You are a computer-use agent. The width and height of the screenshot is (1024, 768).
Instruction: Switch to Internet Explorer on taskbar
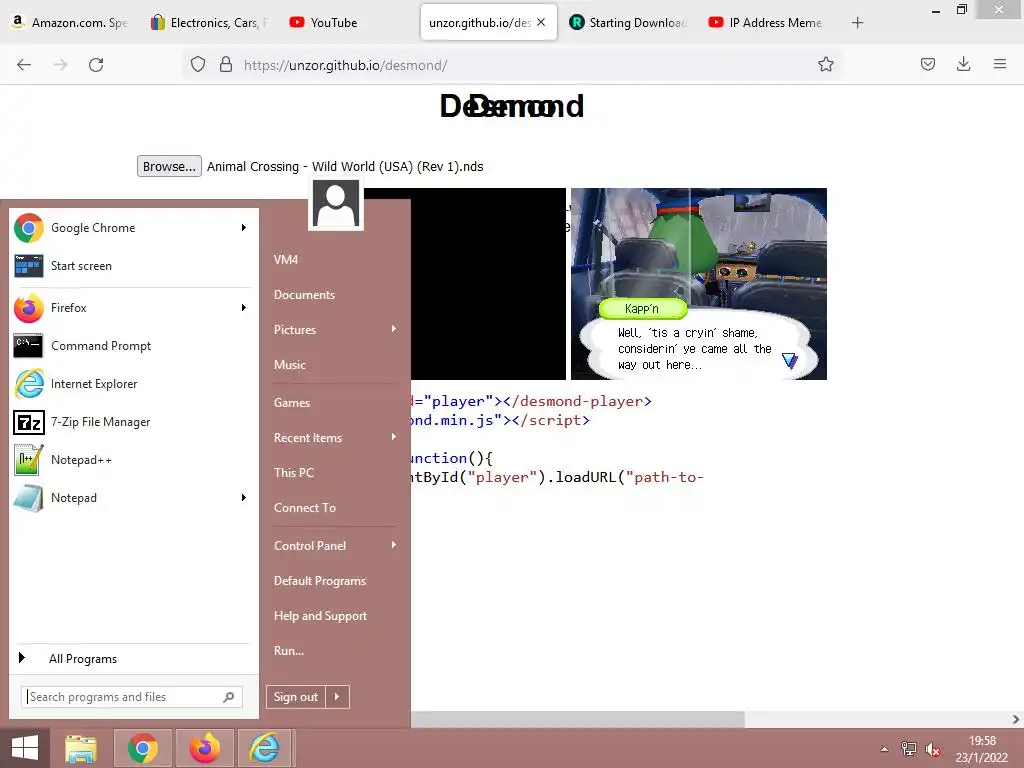coord(264,748)
